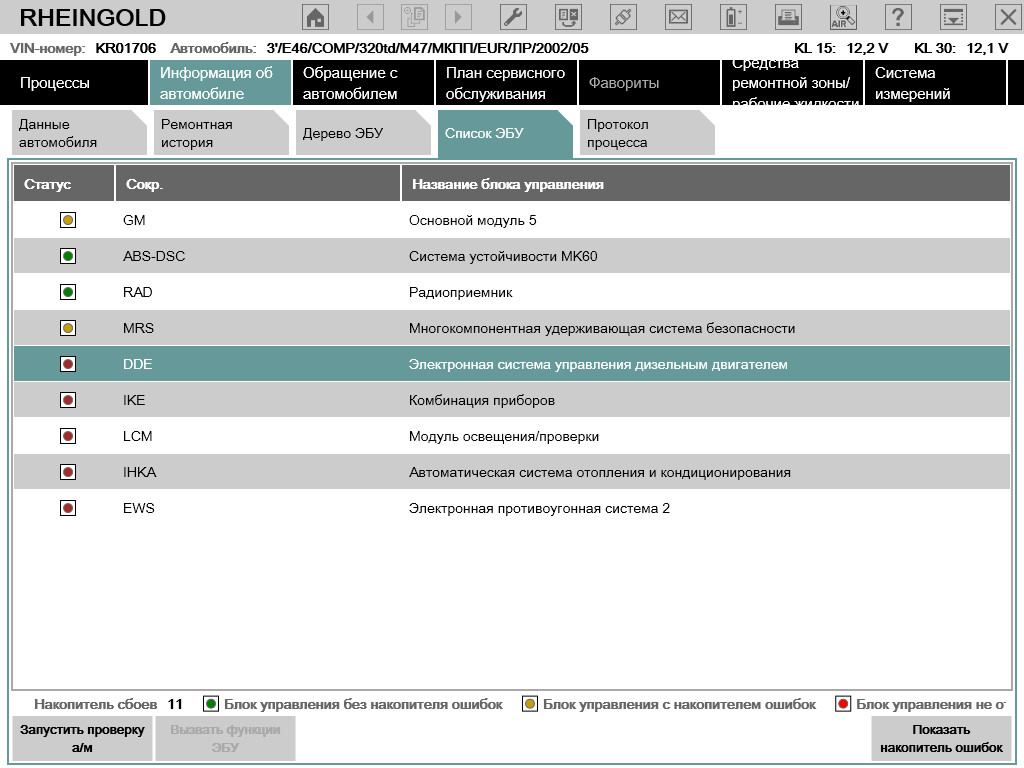Open the Процессы main tab
Viewport: 1024px width, 768px height.
[x=74, y=83]
